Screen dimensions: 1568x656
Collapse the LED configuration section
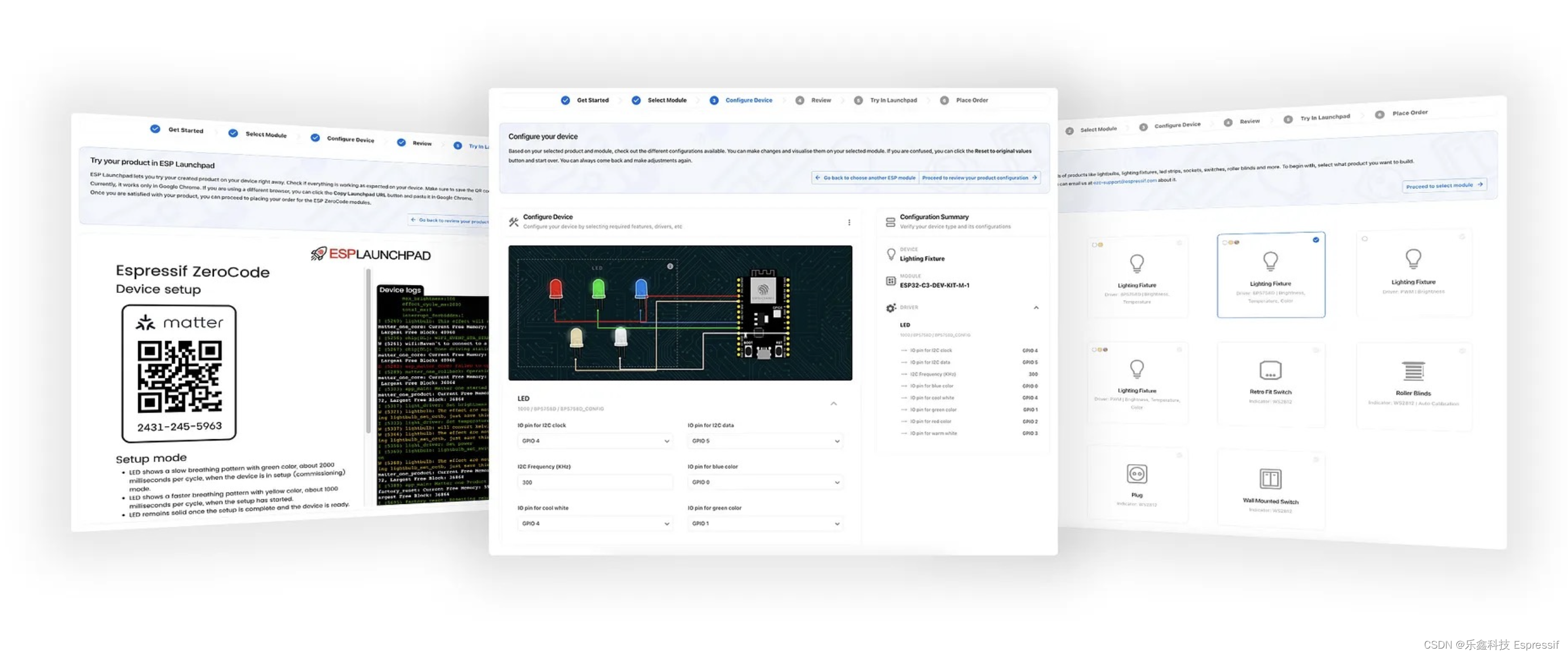(x=833, y=403)
